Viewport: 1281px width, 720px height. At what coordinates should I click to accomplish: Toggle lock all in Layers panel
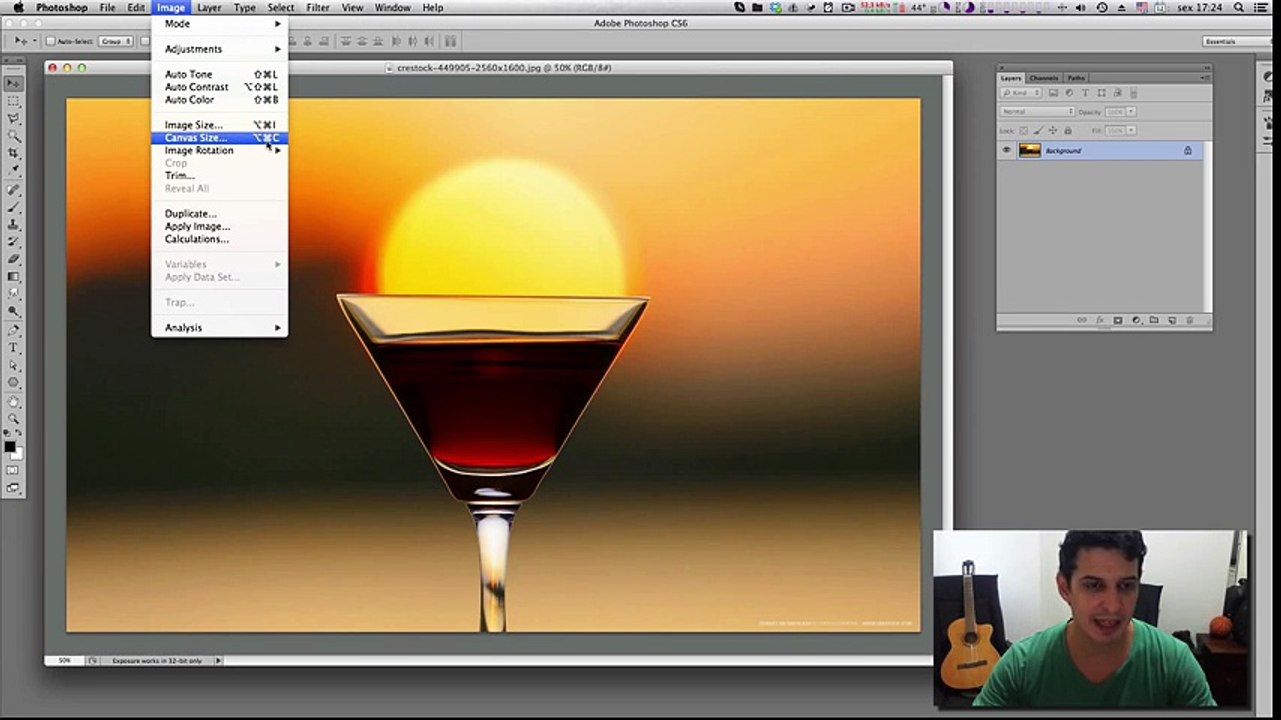point(1068,131)
